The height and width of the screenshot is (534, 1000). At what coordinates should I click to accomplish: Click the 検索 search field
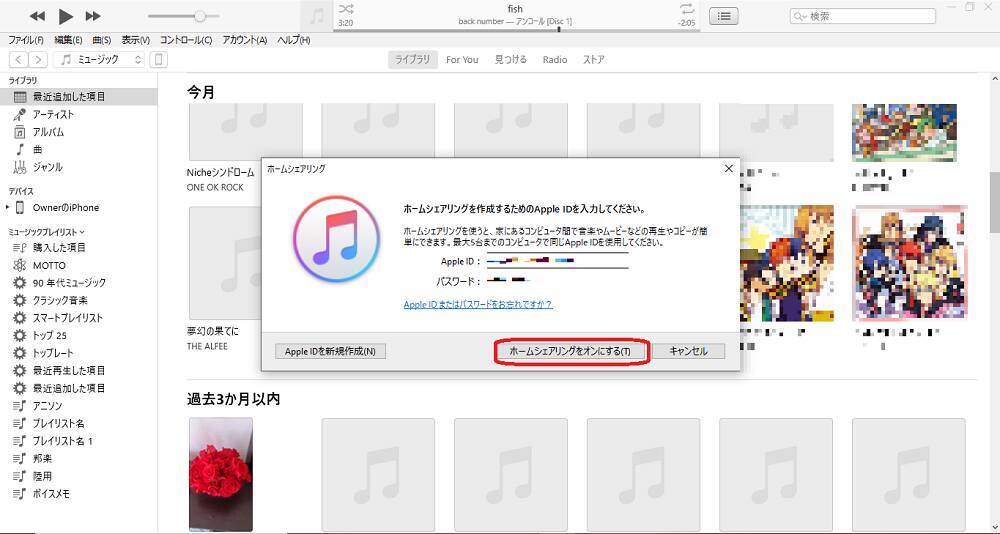pyautogui.click(x=863, y=17)
